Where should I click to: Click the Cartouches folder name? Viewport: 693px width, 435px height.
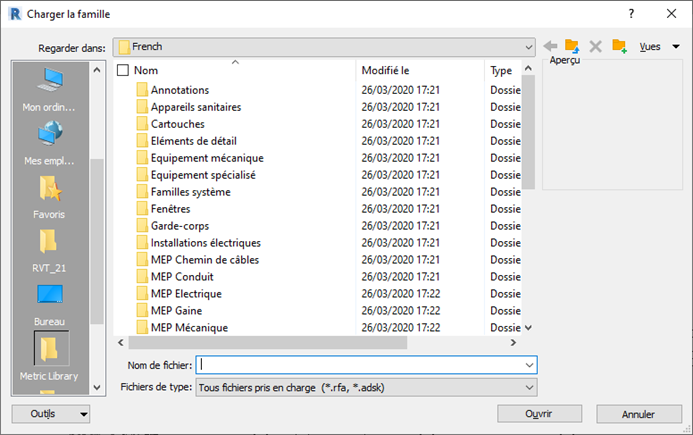tap(178, 124)
